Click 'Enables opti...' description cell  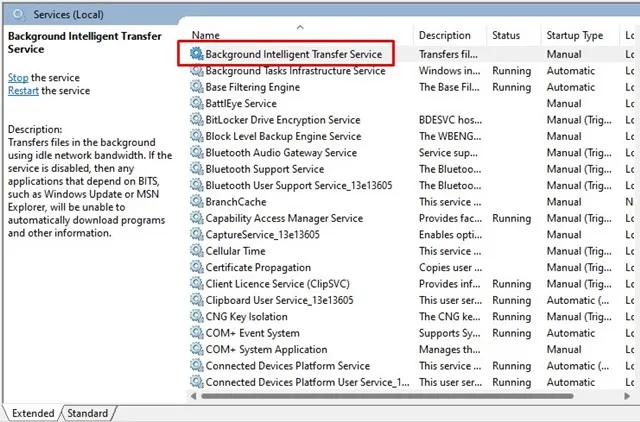tap(450, 234)
